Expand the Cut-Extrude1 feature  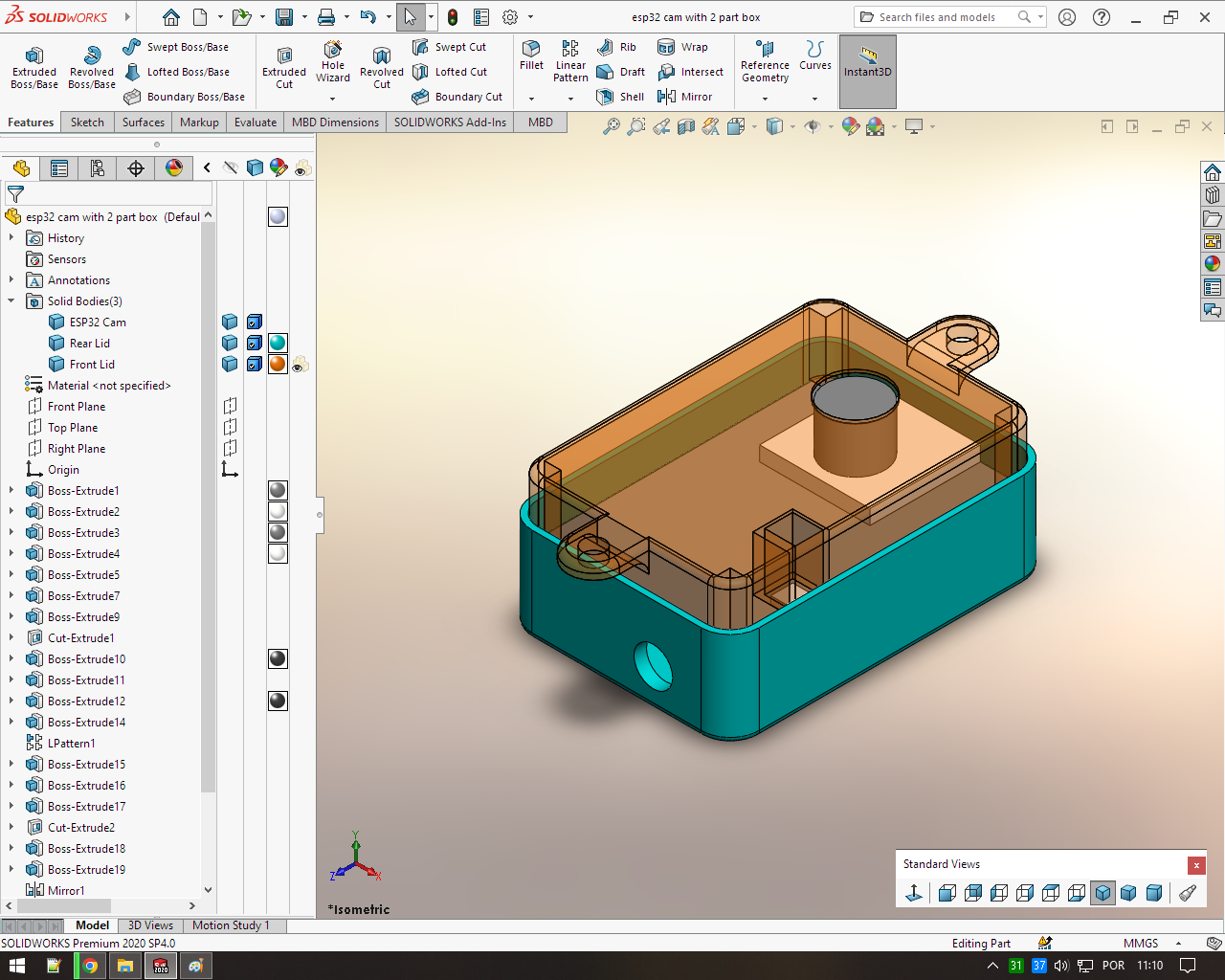pyautogui.click(x=11, y=637)
